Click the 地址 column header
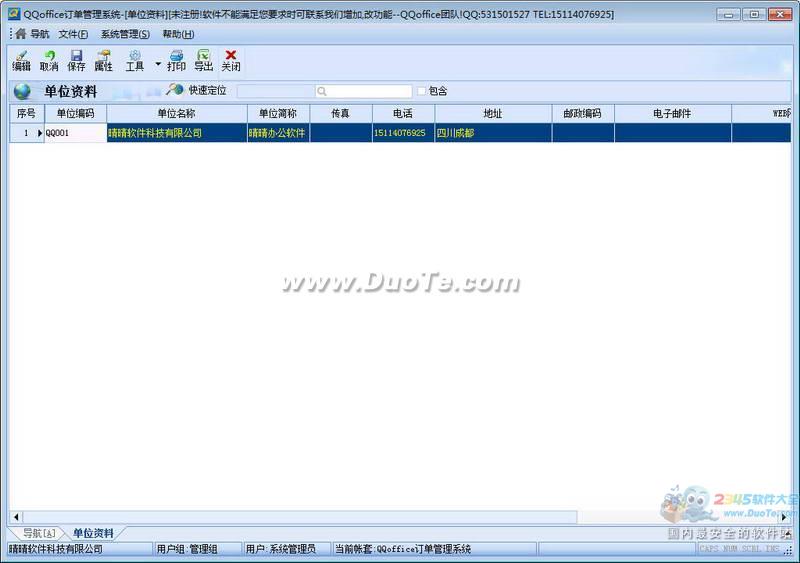The width and height of the screenshot is (800, 563). pos(493,113)
